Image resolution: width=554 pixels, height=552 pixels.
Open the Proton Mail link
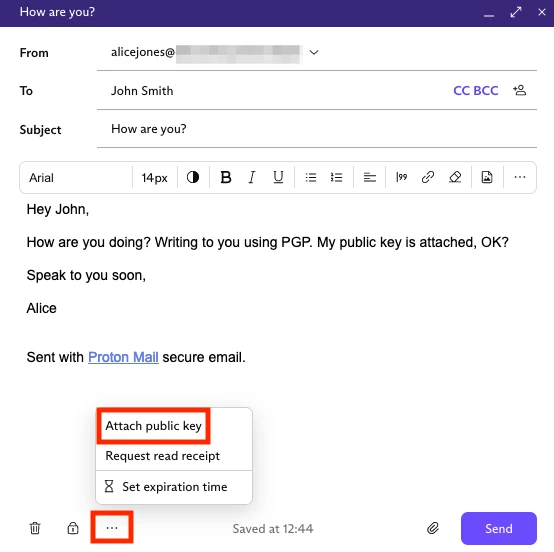(x=123, y=357)
